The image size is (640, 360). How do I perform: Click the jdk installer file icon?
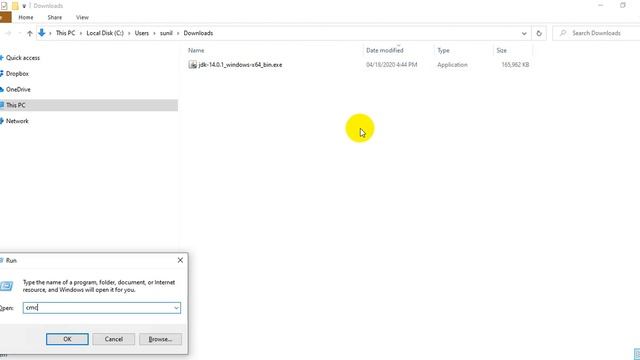(193, 65)
